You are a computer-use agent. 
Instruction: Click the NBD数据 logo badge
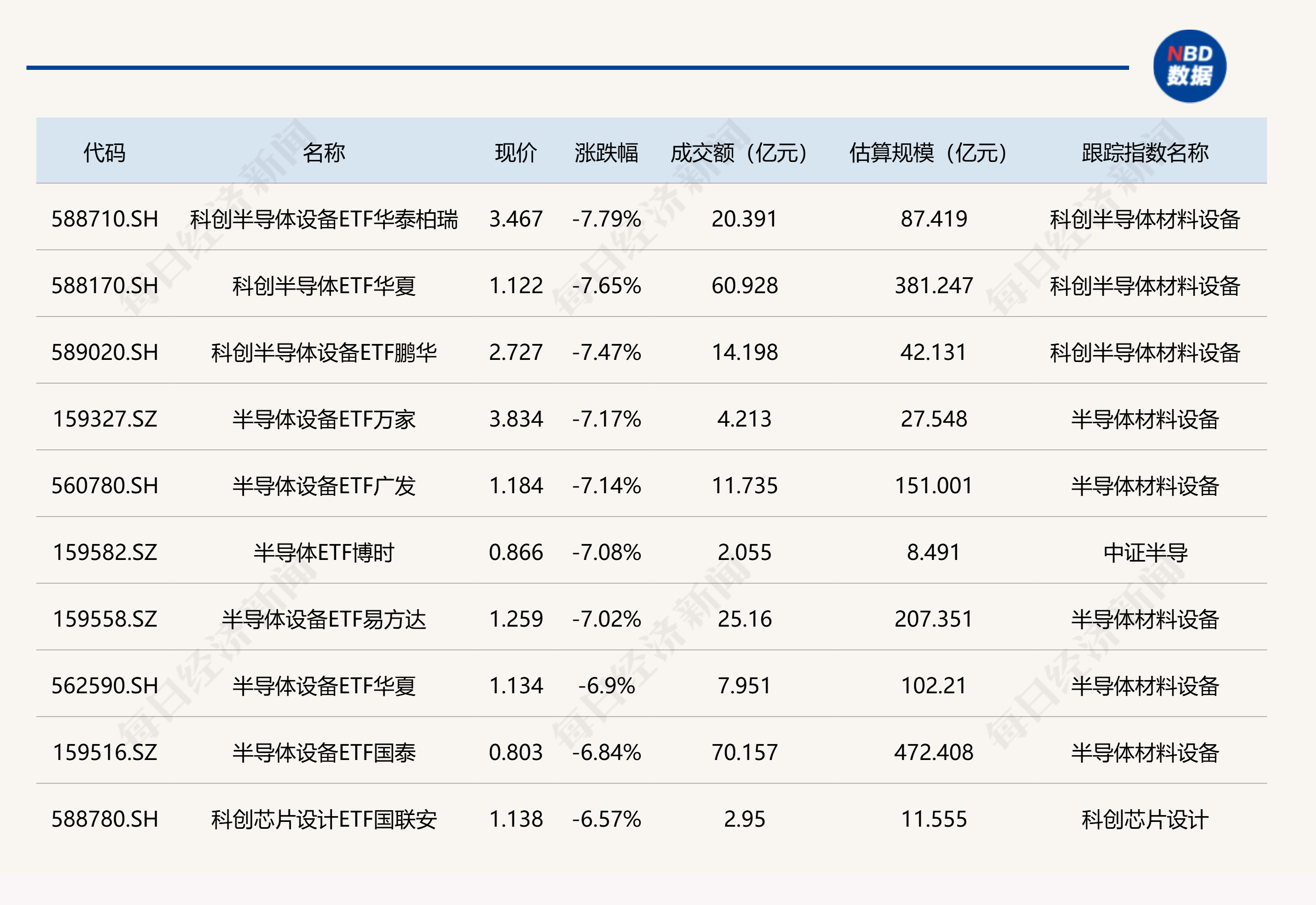point(1189,66)
